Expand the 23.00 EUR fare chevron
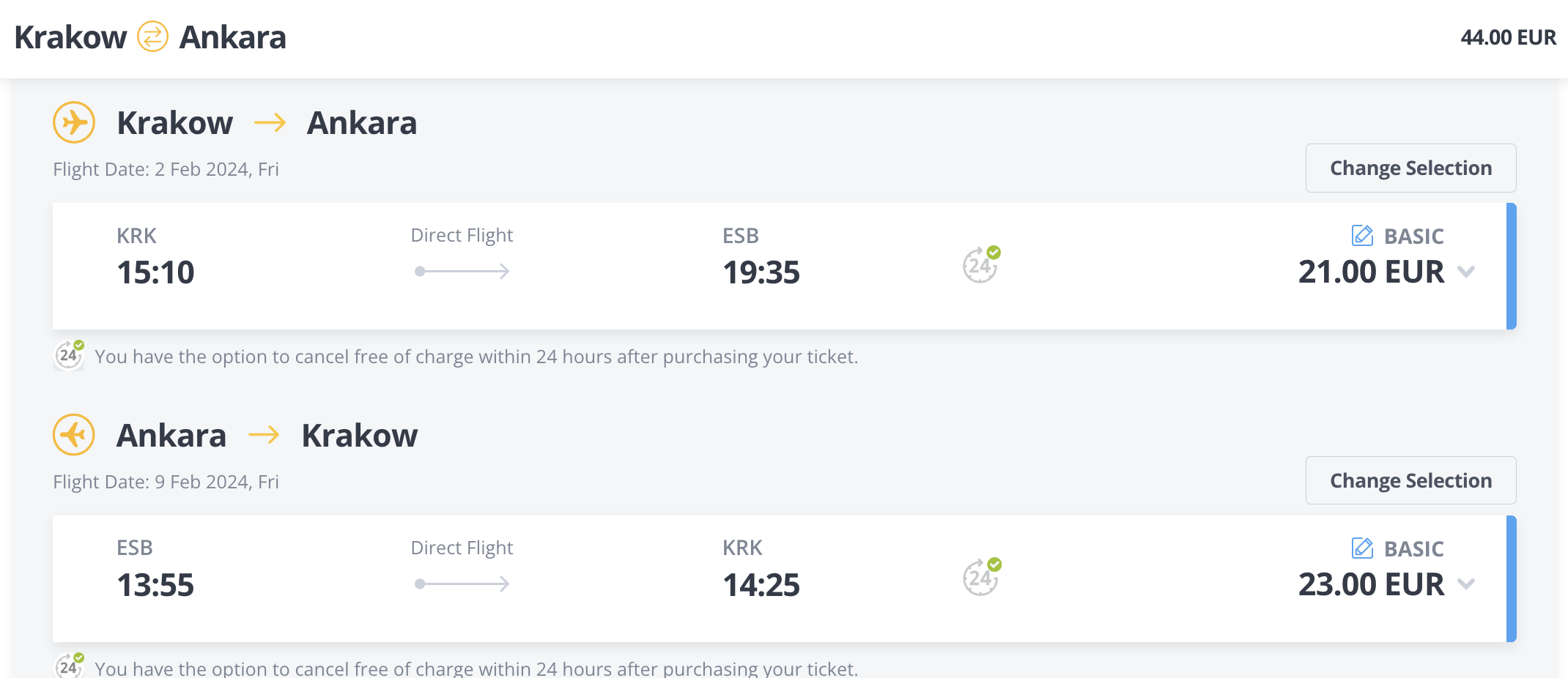The height and width of the screenshot is (678, 1568). click(x=1466, y=584)
